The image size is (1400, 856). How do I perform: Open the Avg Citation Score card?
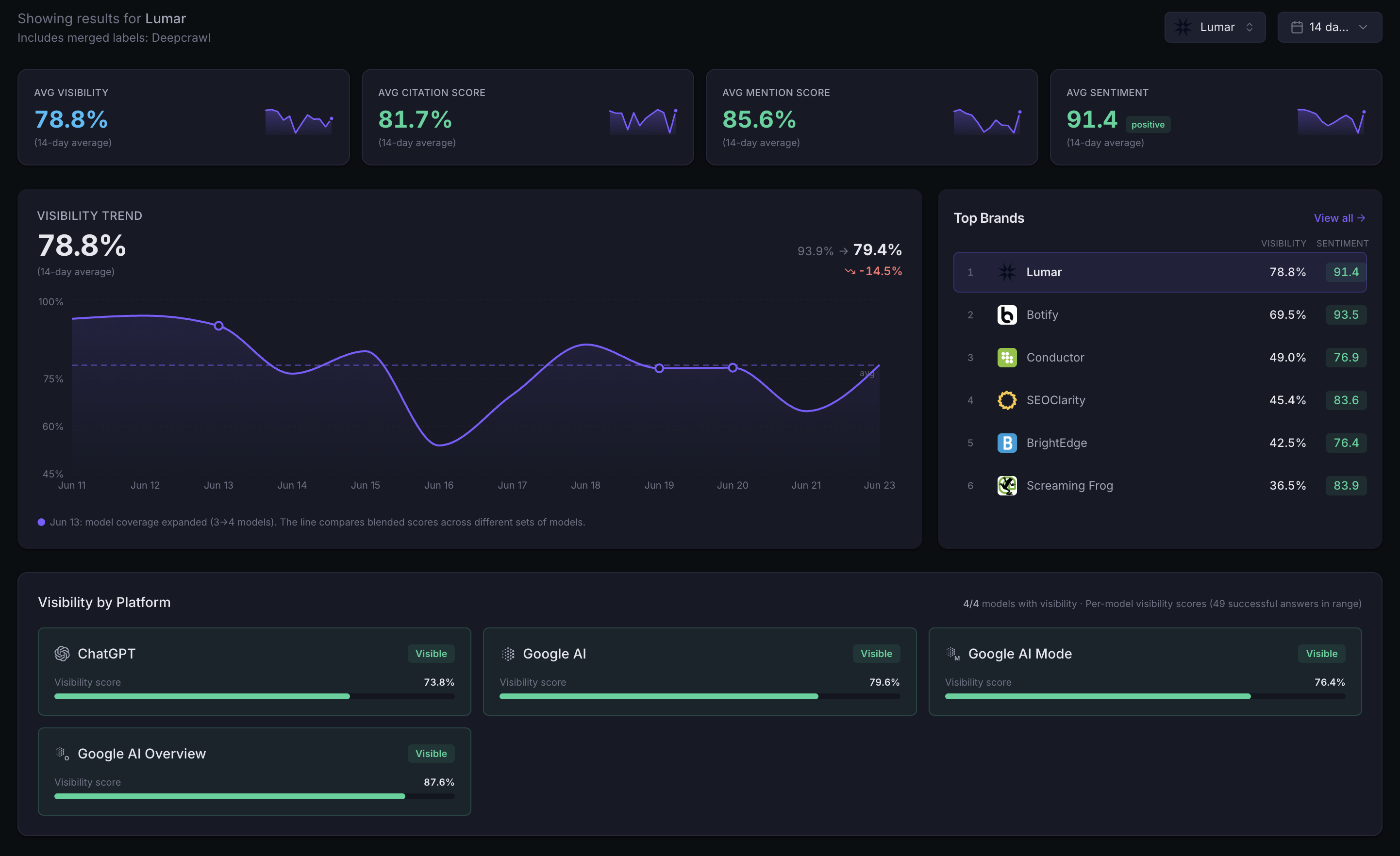pos(527,117)
